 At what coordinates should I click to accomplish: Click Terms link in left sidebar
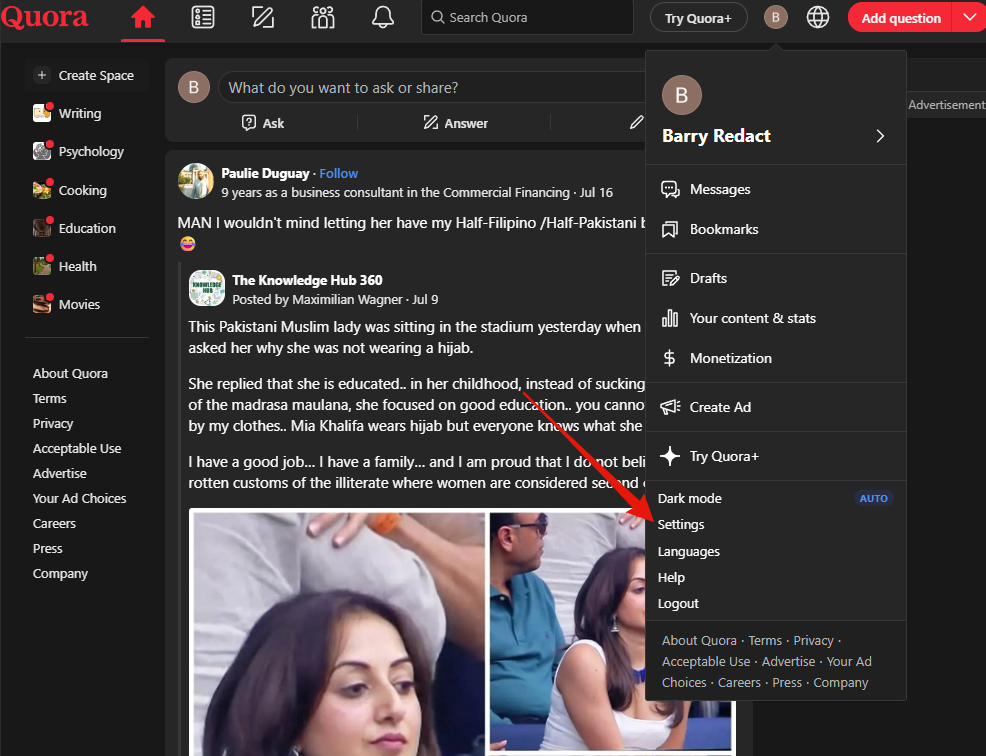[x=49, y=399]
